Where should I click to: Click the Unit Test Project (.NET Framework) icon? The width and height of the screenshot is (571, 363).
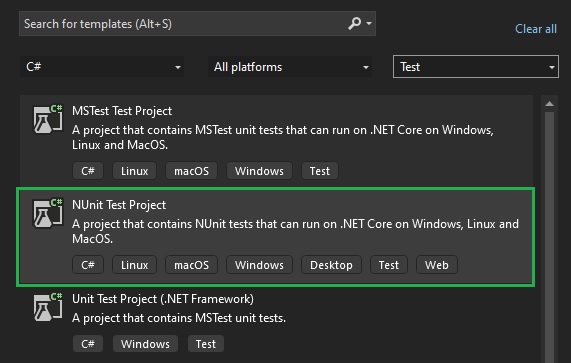48,307
